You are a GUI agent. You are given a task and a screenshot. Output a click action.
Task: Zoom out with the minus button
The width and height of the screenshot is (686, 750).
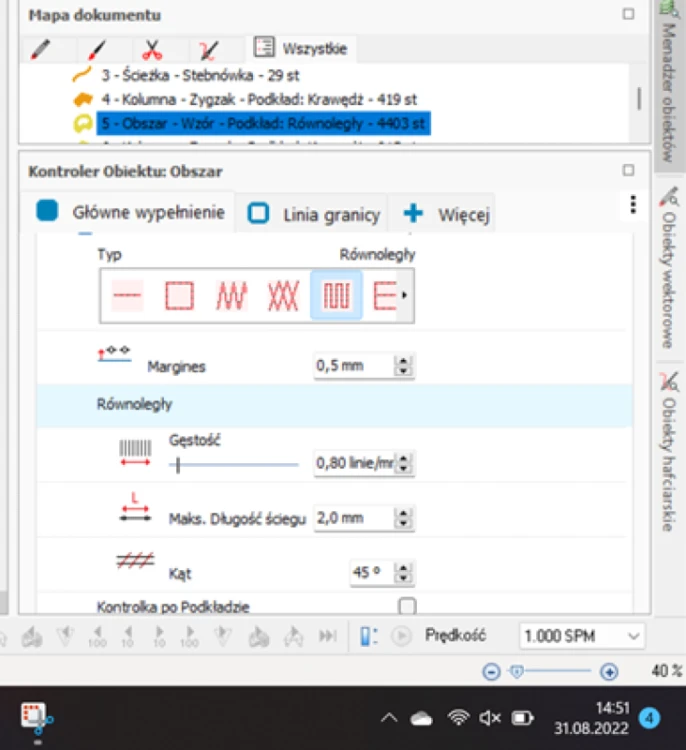coord(491,672)
